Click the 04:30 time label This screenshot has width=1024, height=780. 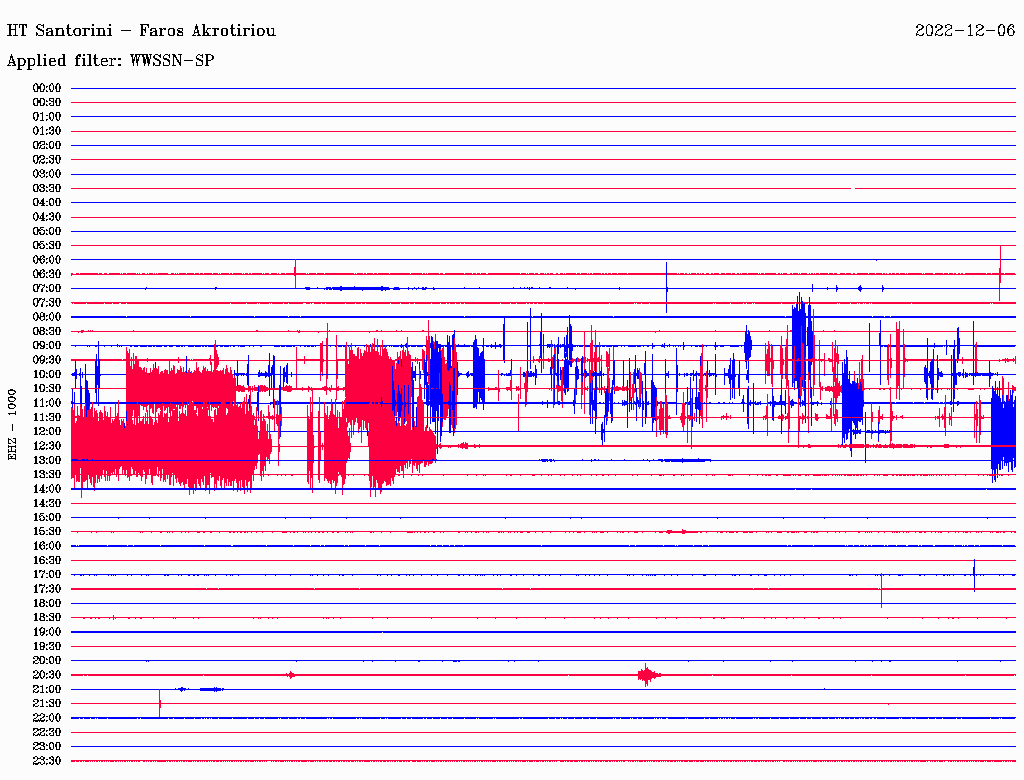coord(46,218)
